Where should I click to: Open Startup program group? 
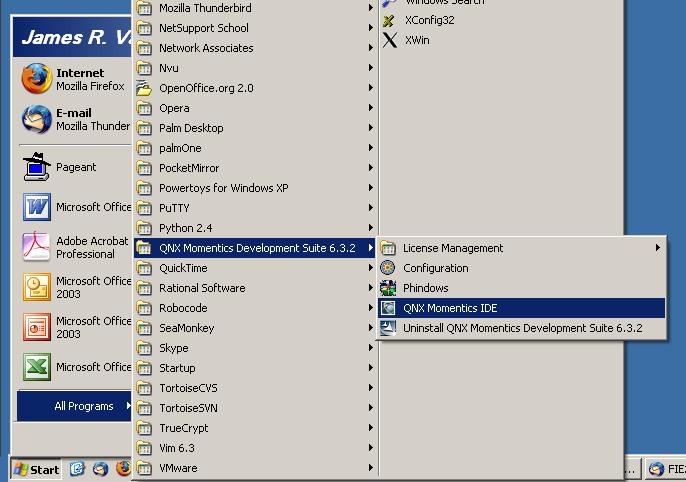click(x=255, y=368)
